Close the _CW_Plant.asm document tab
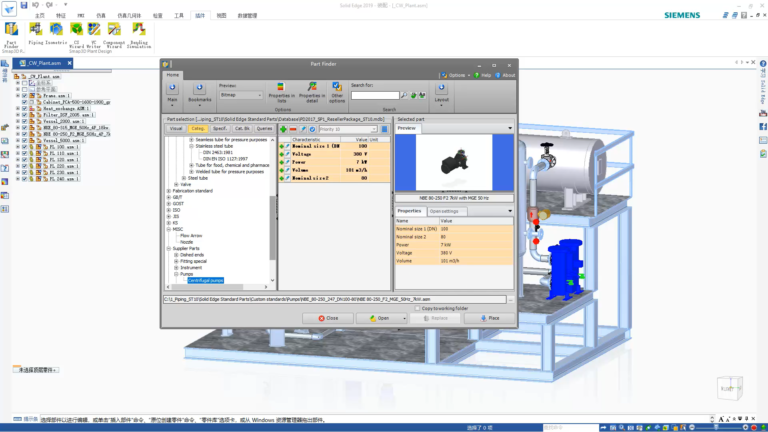The image size is (768, 432). (x=70, y=63)
